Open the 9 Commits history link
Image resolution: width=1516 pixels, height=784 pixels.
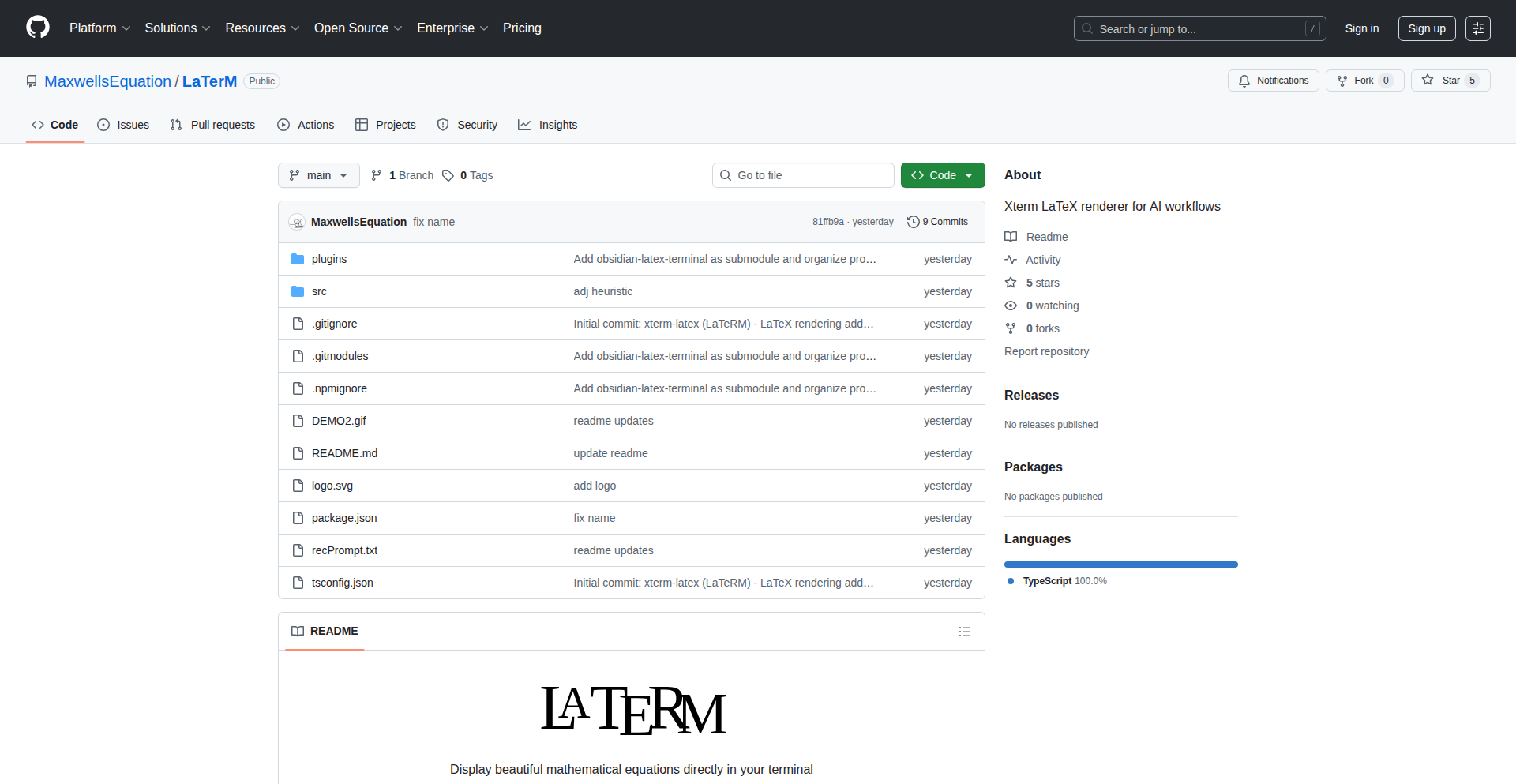(x=937, y=222)
